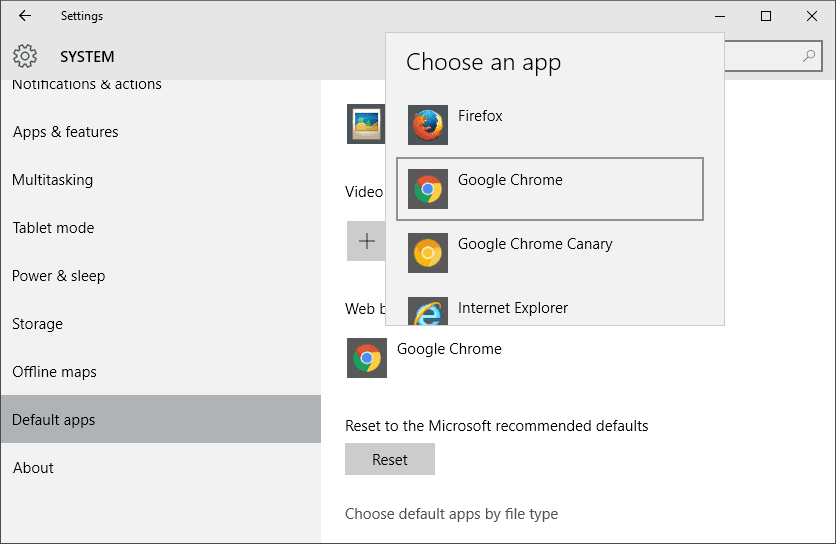Image resolution: width=836 pixels, height=544 pixels.
Task: Minimize the Settings window
Action: point(720,16)
